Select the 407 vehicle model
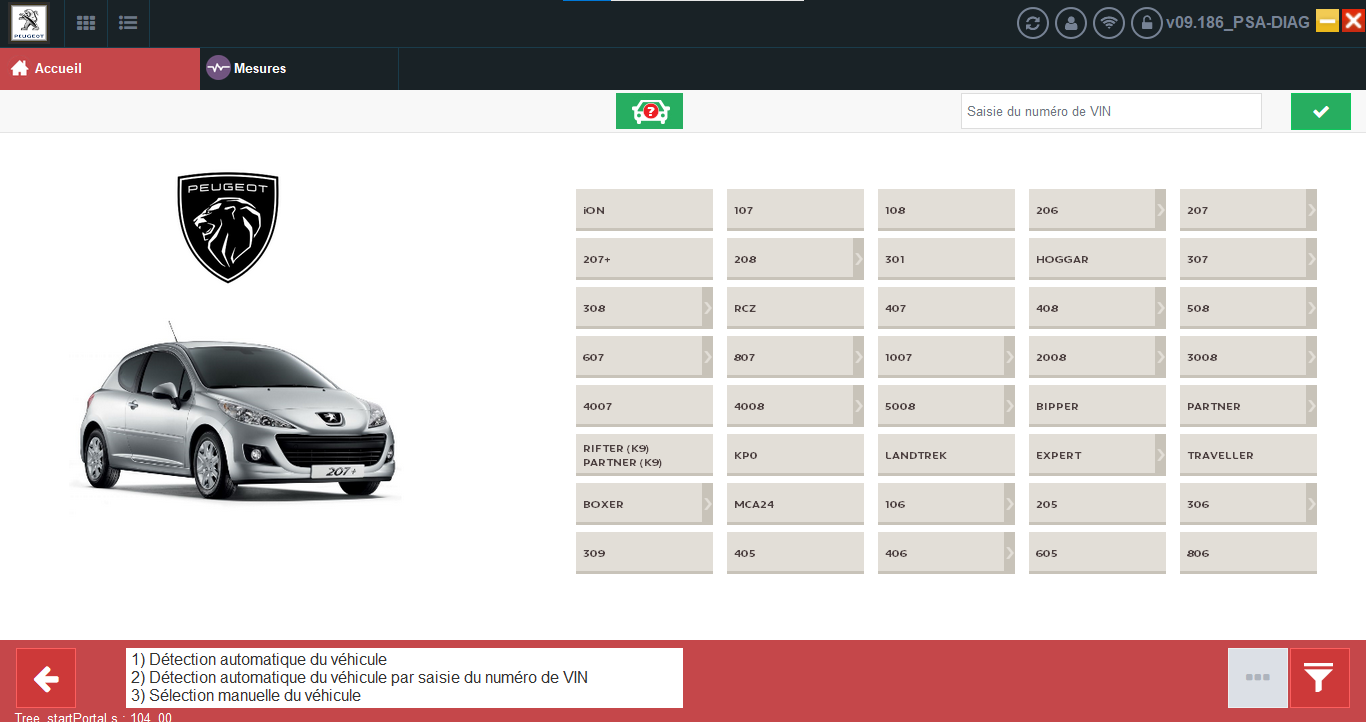The width and height of the screenshot is (1366, 722). click(946, 308)
